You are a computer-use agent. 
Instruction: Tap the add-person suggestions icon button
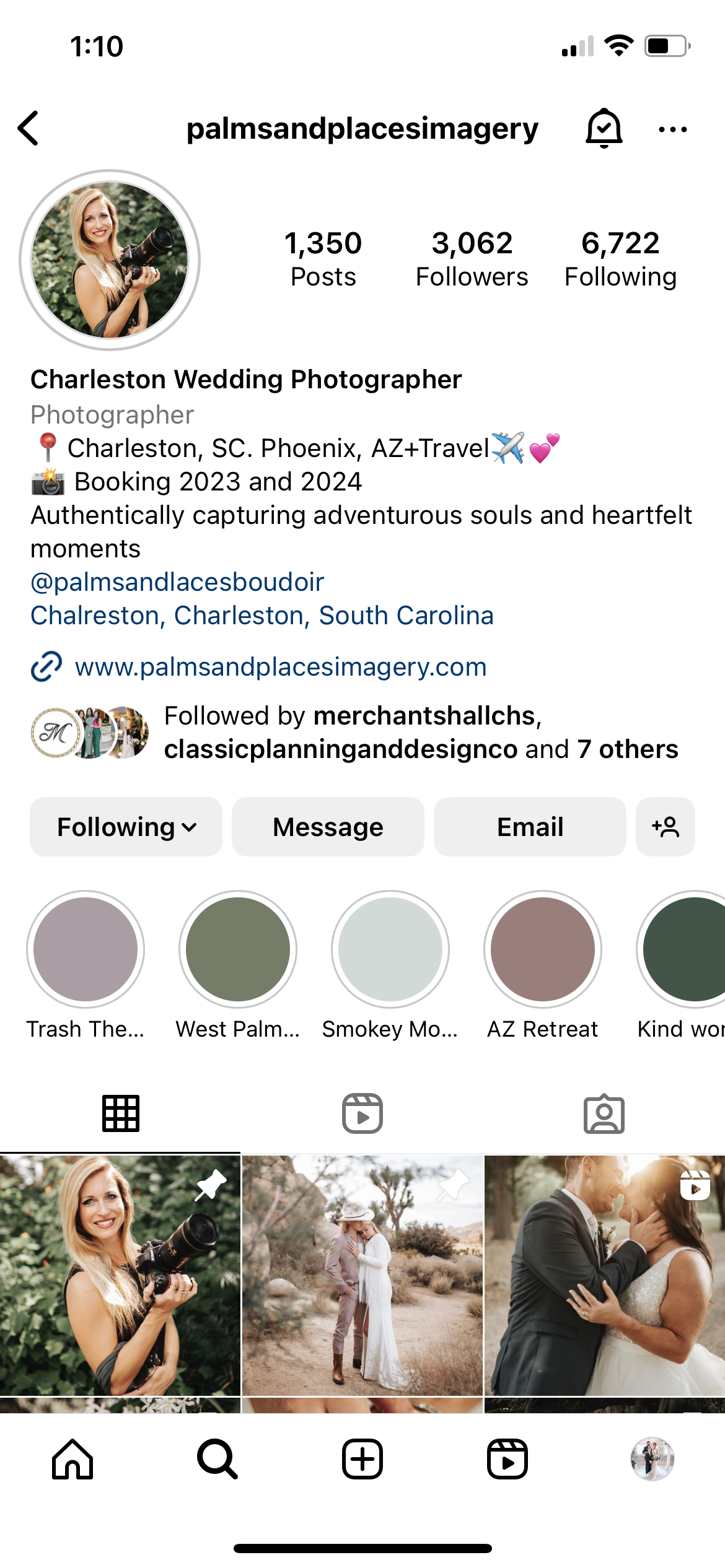(666, 827)
